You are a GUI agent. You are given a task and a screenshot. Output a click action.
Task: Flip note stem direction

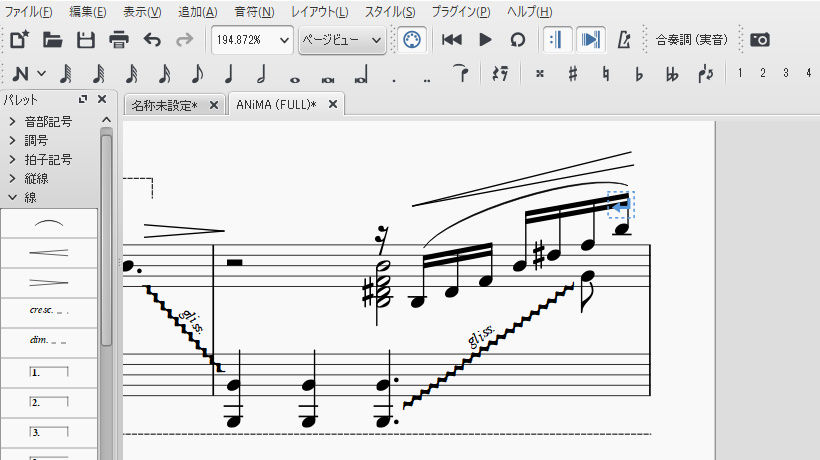(705, 74)
